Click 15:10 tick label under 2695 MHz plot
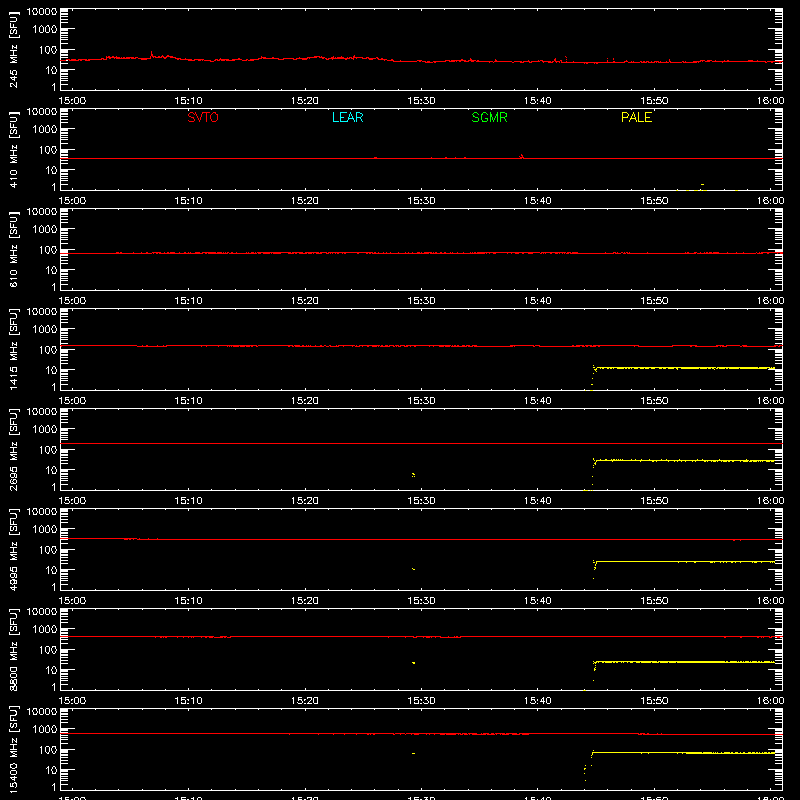This screenshot has height=800, width=800. point(188,501)
